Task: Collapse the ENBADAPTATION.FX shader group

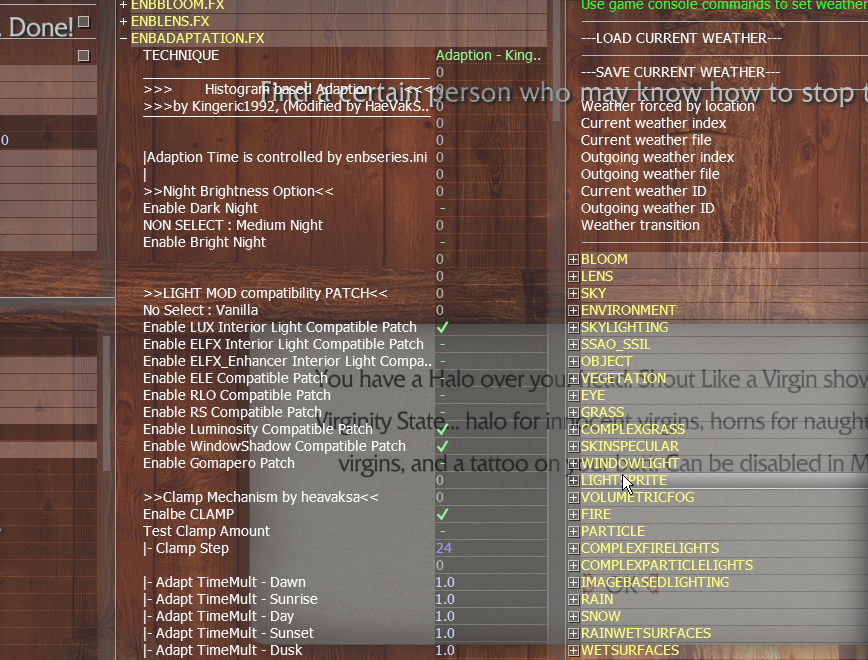Action: tap(123, 39)
